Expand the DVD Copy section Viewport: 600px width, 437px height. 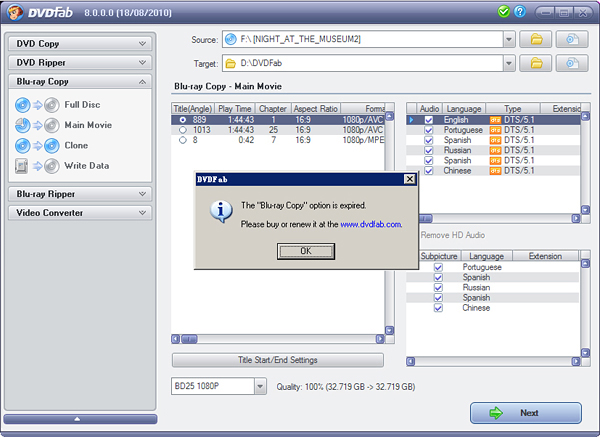80,44
